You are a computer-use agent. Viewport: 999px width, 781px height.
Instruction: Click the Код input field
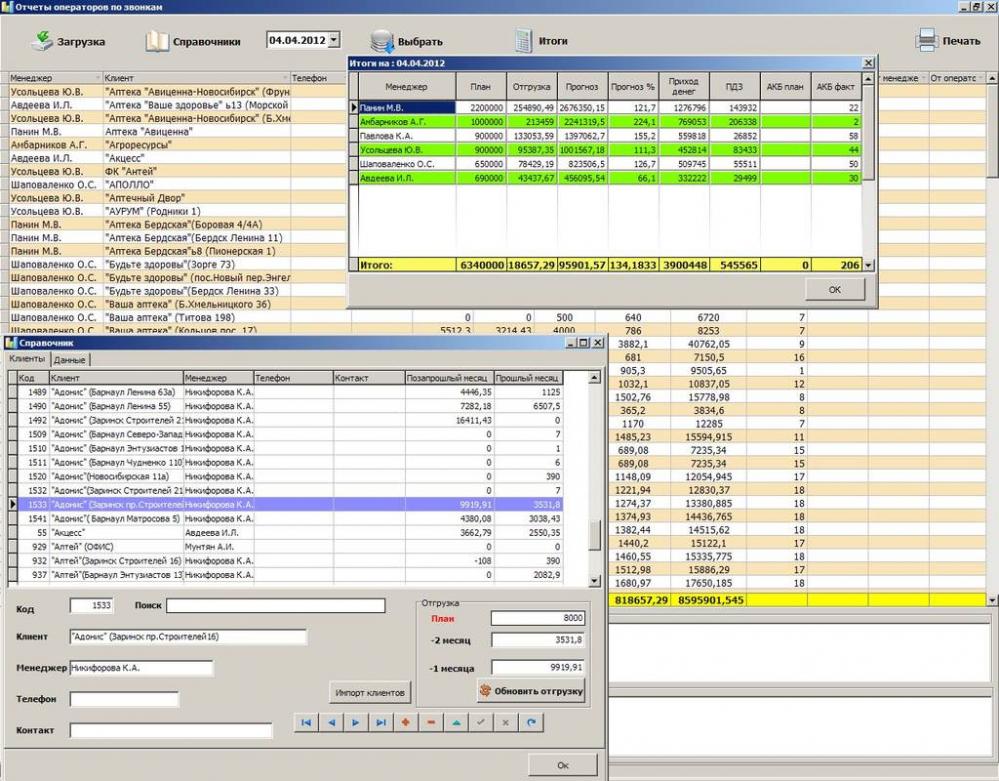click(x=92, y=605)
